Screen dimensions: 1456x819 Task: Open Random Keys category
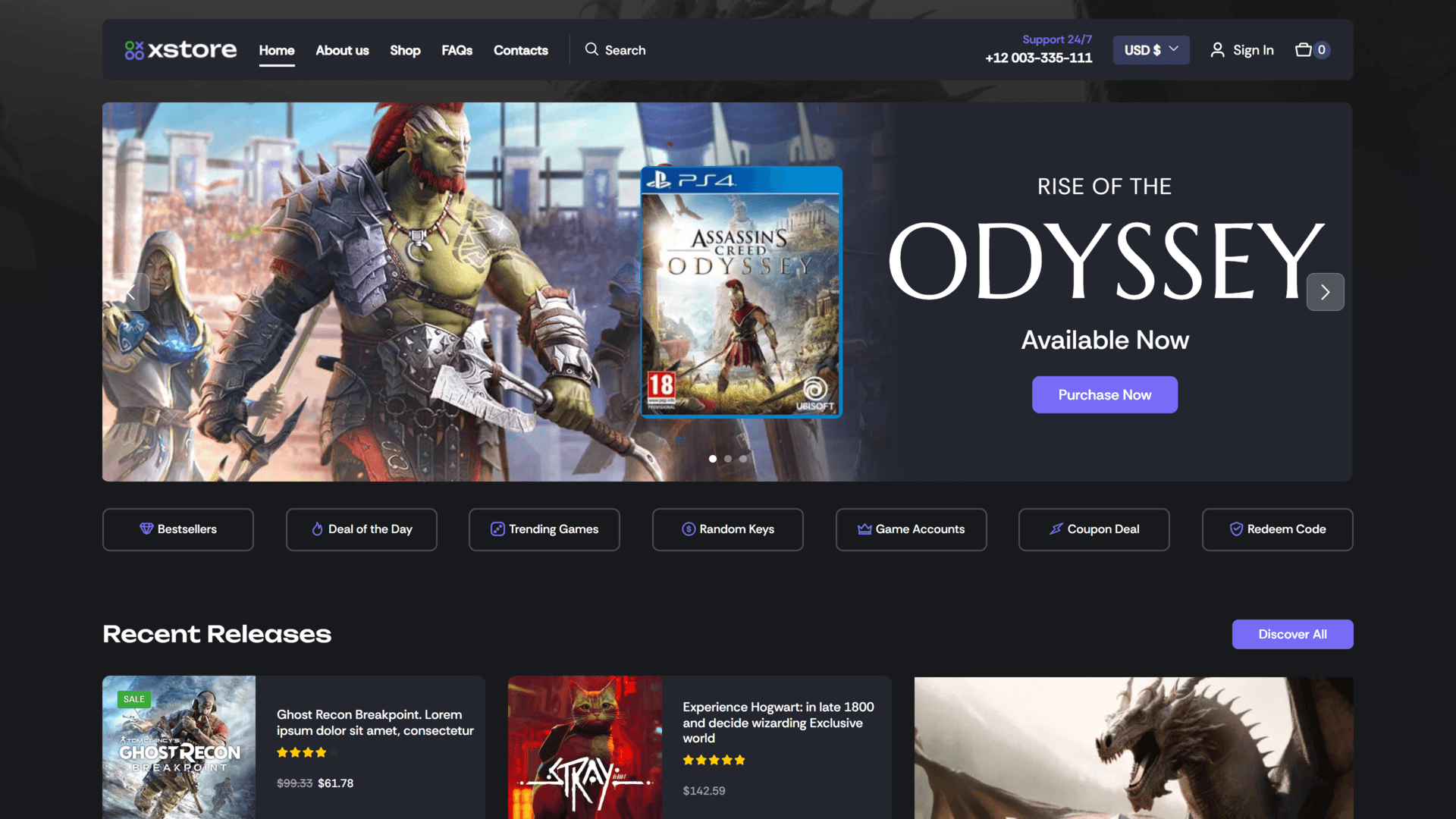[x=728, y=529]
